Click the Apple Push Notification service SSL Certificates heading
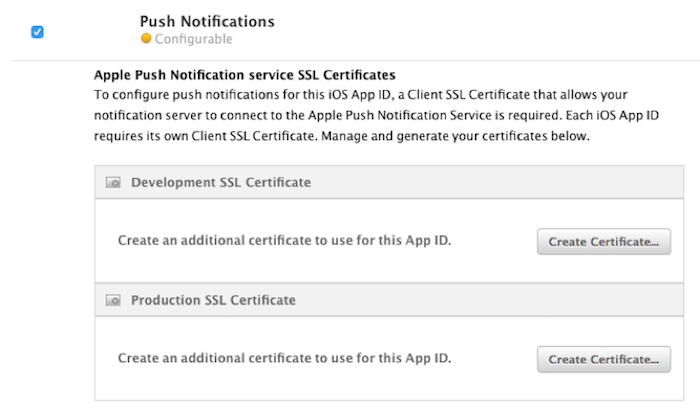The image size is (700, 408). 245,75
